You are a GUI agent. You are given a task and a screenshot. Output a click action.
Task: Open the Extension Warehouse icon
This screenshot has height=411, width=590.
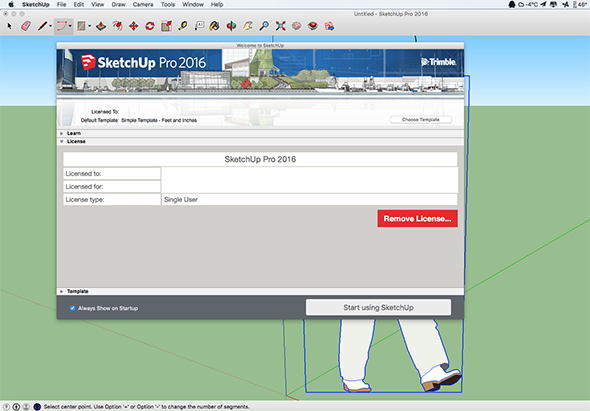313,26
